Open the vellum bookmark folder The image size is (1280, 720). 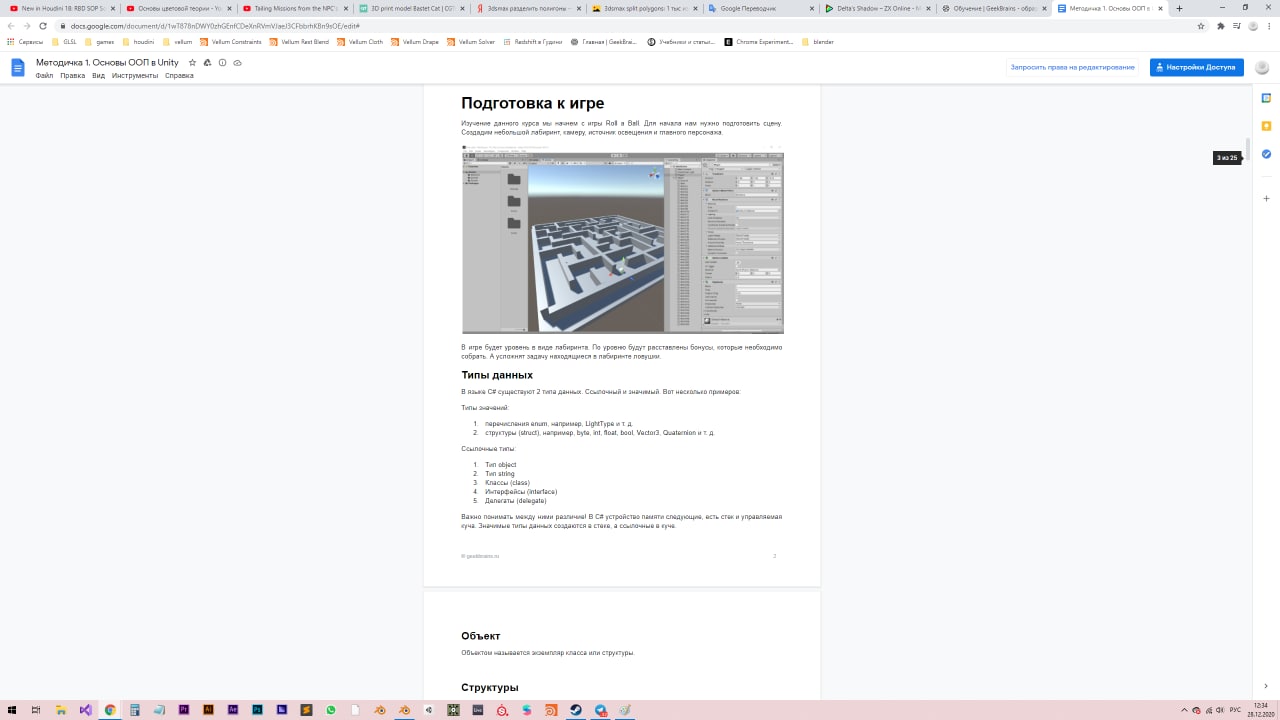[x=177, y=42]
